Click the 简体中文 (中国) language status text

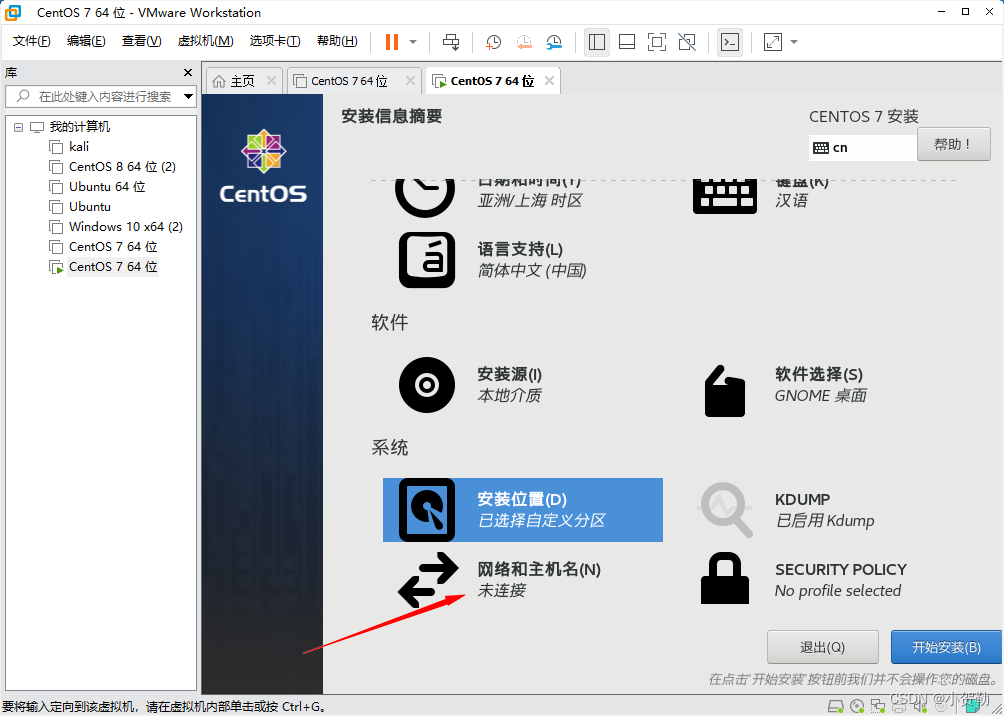tap(532, 270)
